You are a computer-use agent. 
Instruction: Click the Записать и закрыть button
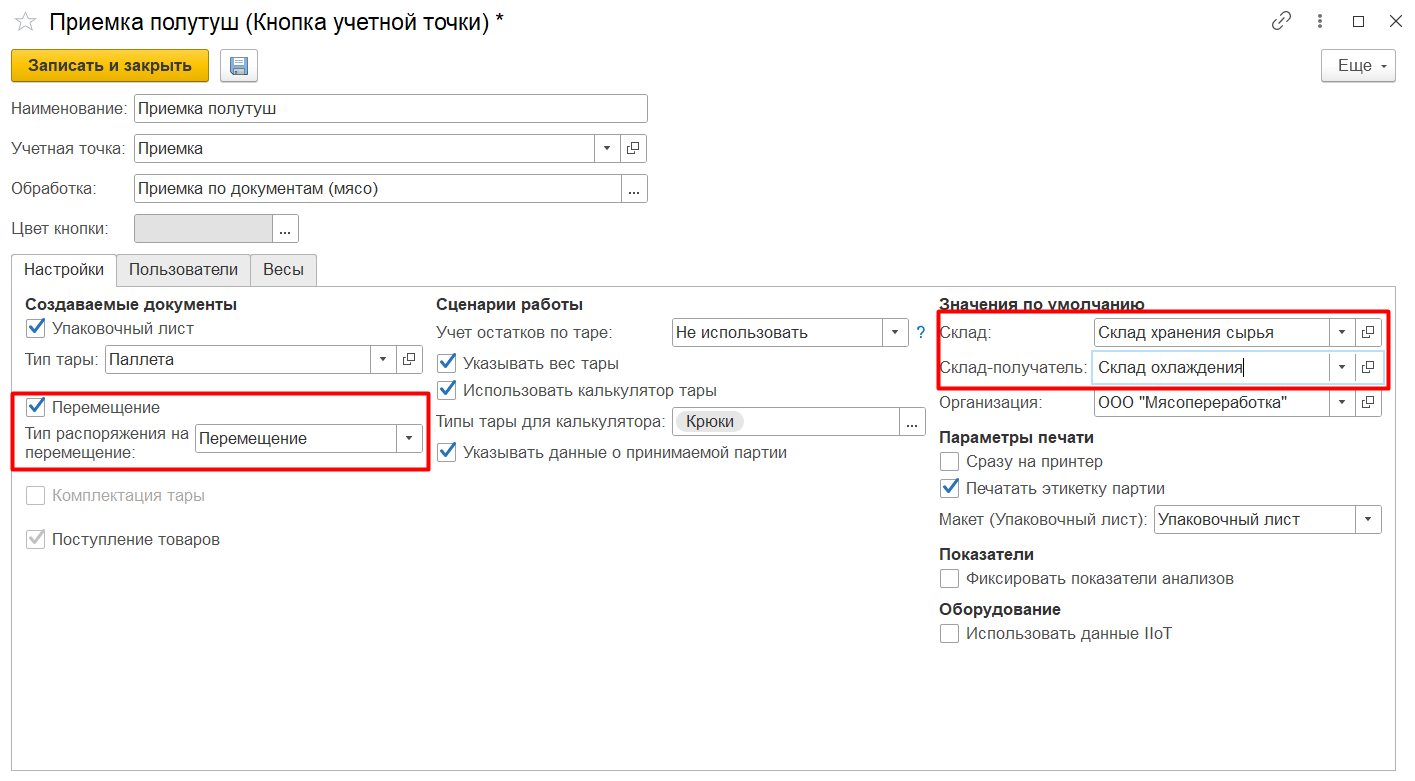pyautogui.click(x=110, y=66)
